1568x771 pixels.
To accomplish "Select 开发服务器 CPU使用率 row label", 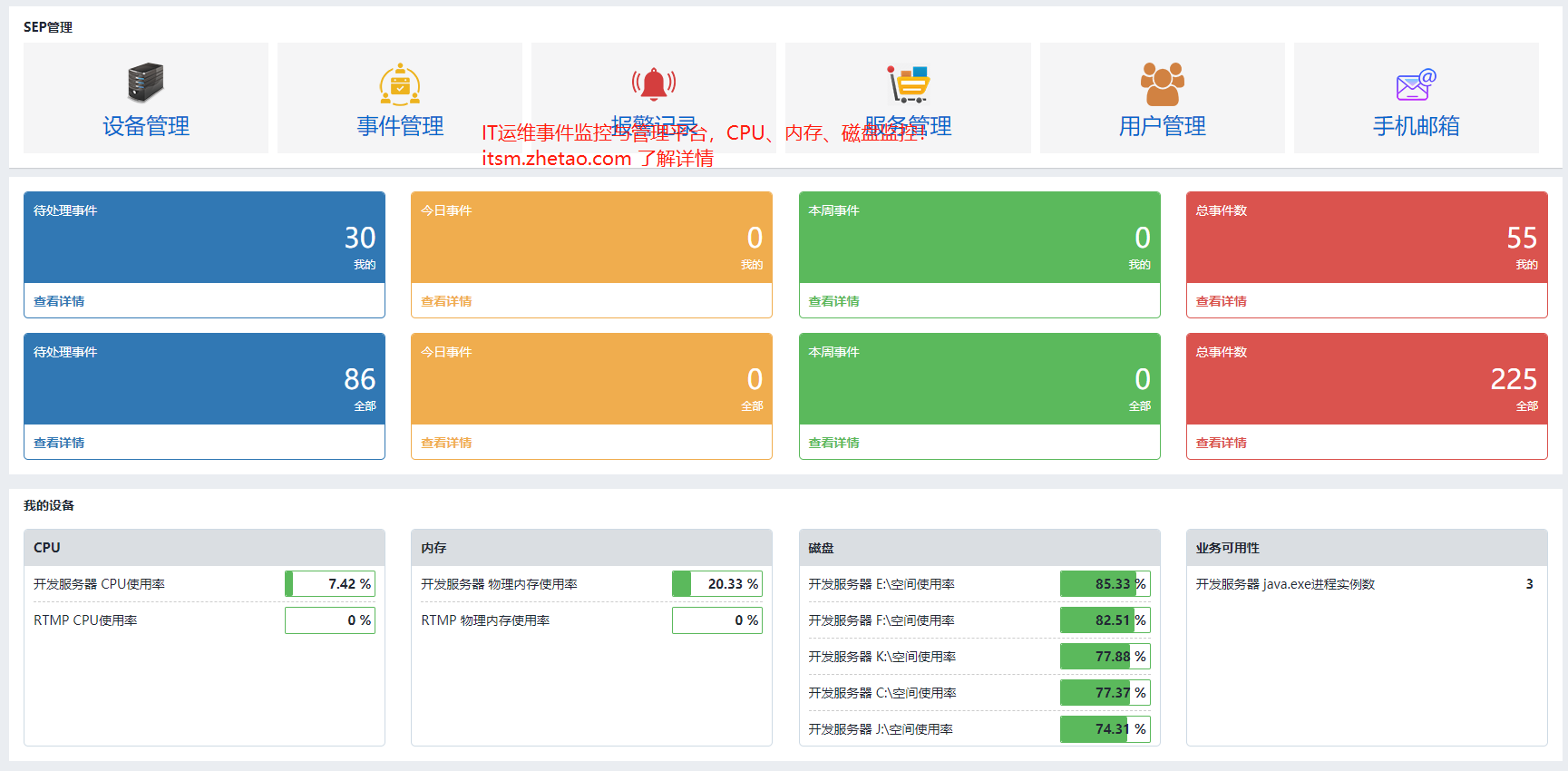I will point(100,584).
